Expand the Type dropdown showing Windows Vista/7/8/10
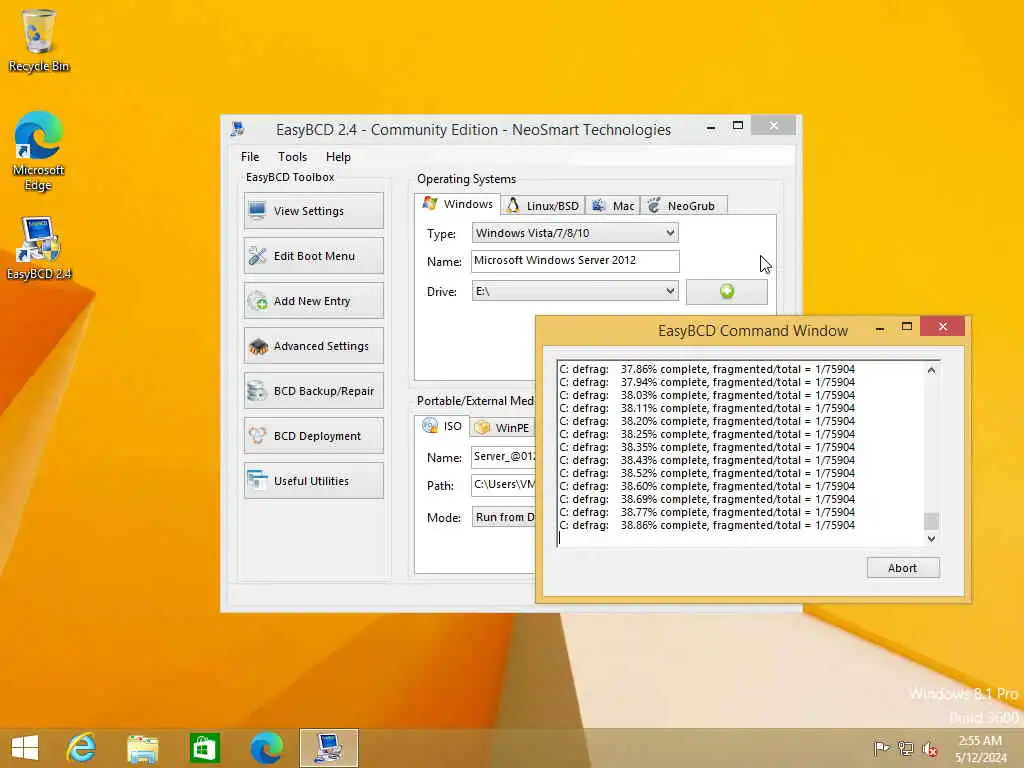 575,233
